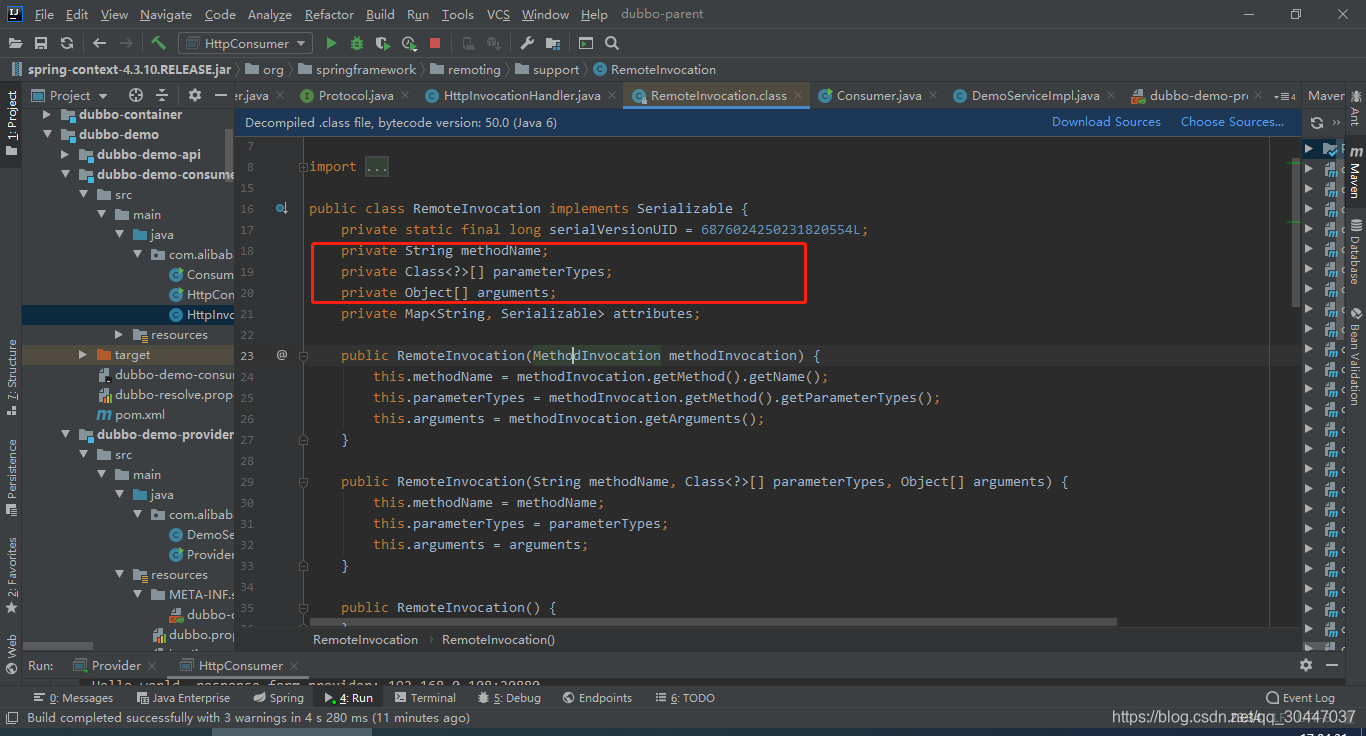This screenshot has width=1366, height=736.
Task: Open the TODO tool window
Action: tap(683, 698)
